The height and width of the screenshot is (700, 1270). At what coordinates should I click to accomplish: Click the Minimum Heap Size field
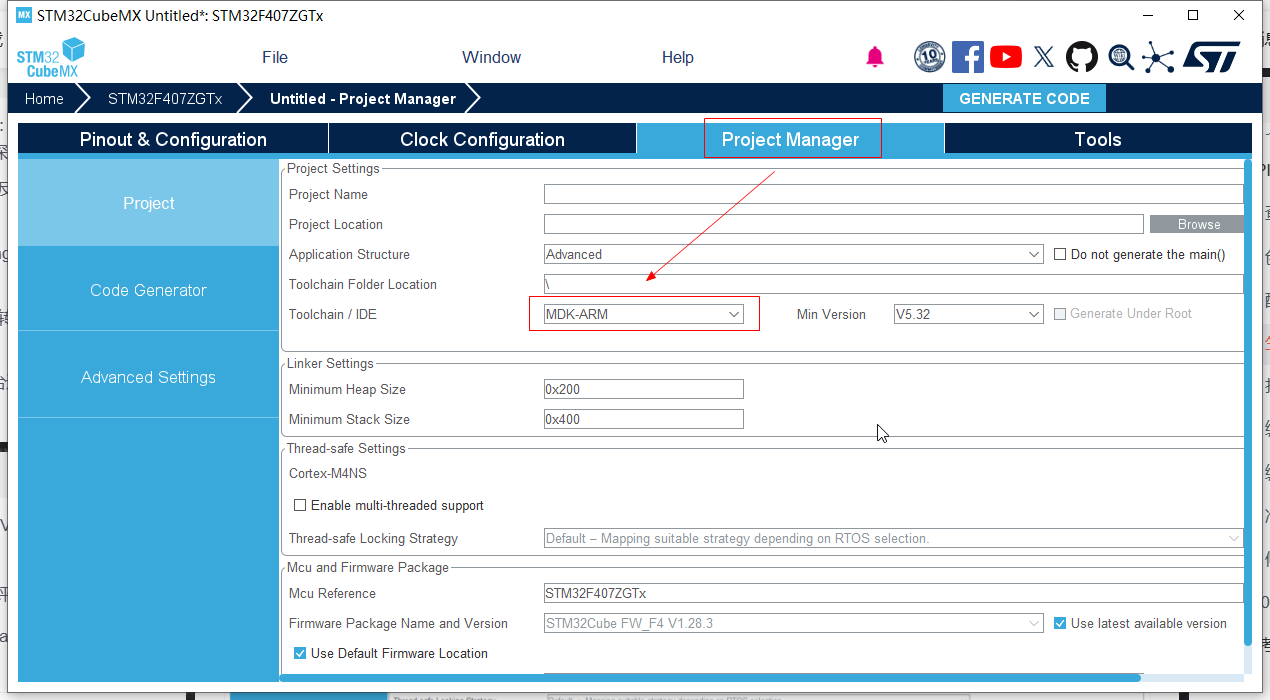click(x=644, y=389)
